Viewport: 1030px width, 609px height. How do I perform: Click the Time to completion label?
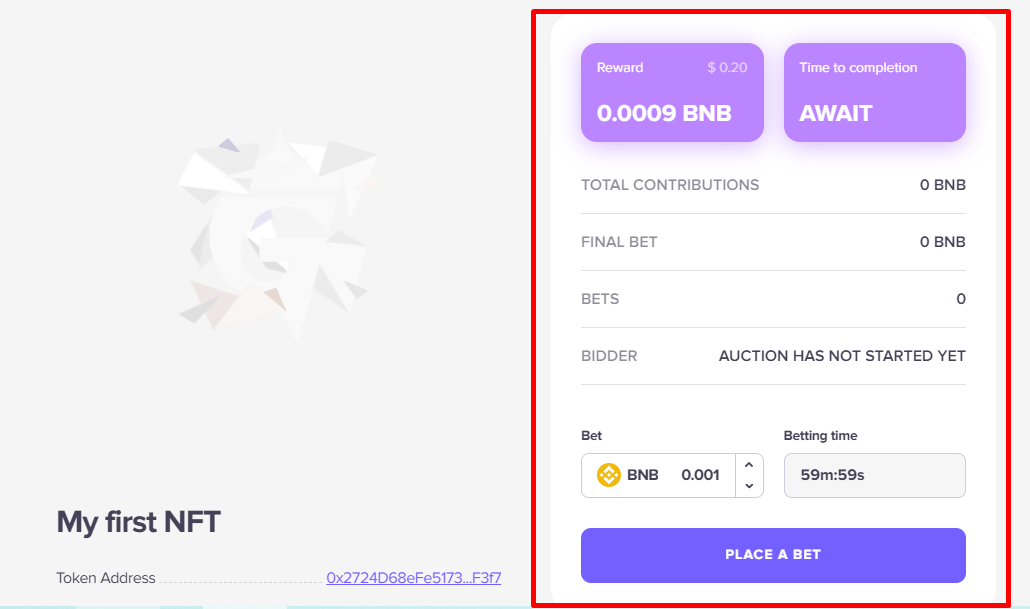tap(858, 68)
